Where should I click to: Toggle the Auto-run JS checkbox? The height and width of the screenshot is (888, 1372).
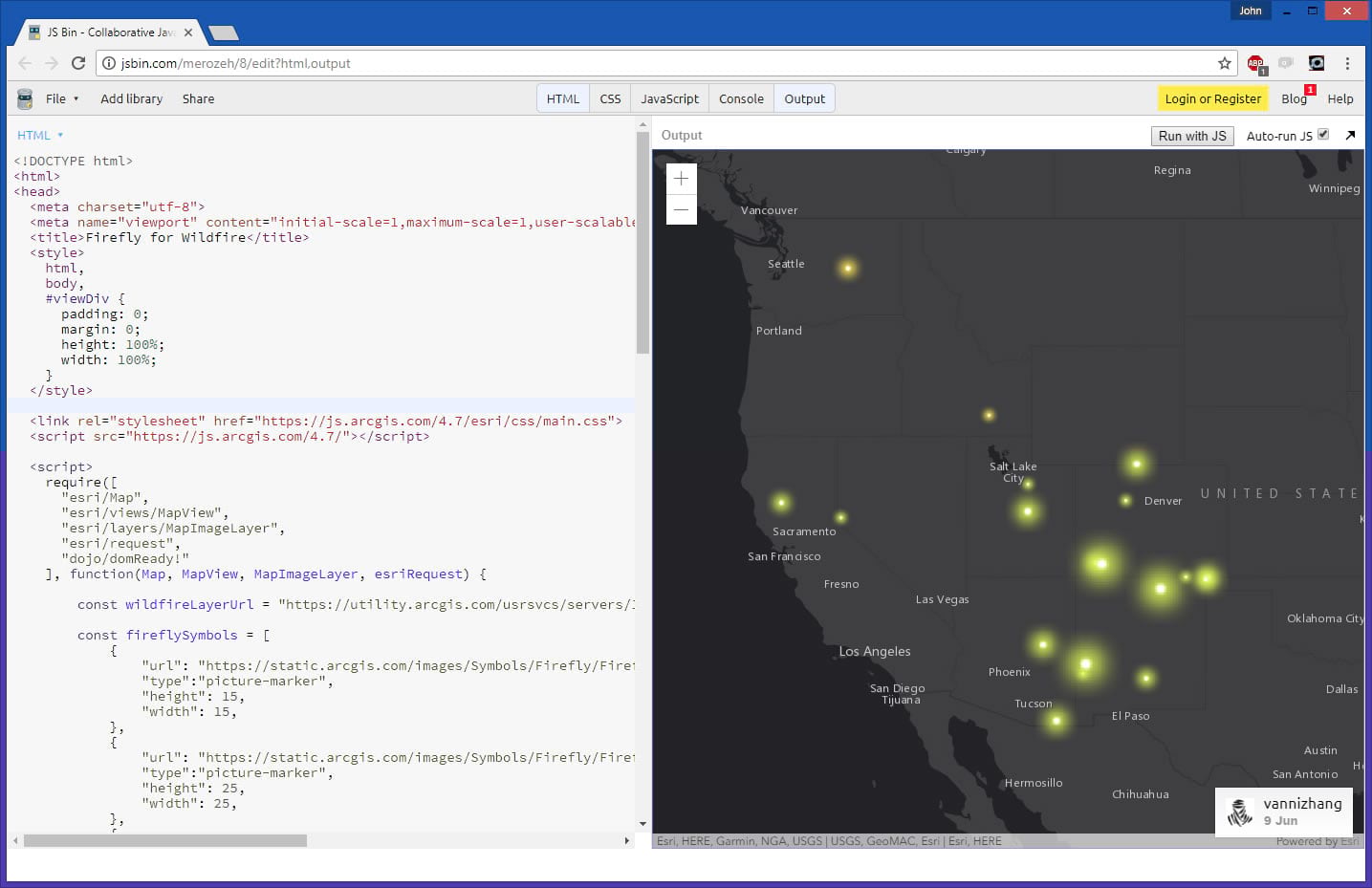(1323, 135)
